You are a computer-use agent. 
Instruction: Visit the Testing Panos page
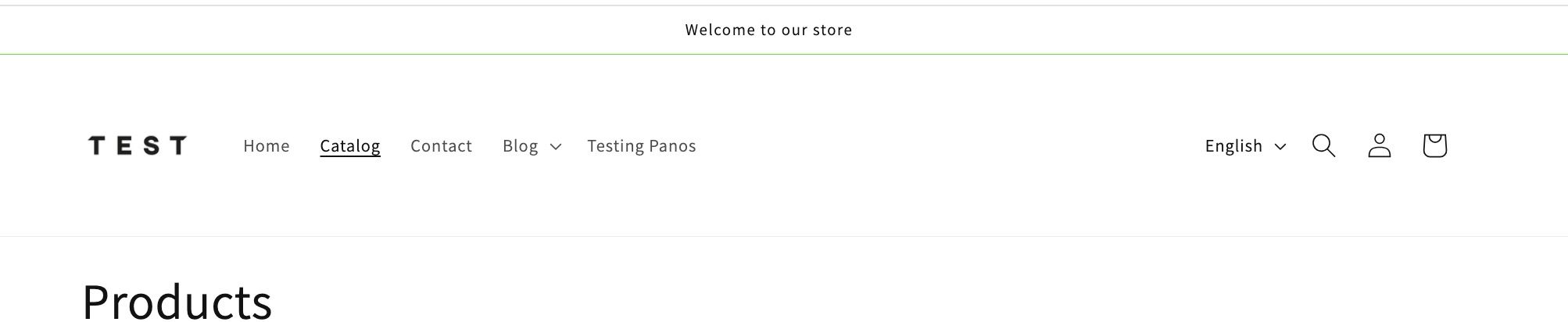click(641, 146)
